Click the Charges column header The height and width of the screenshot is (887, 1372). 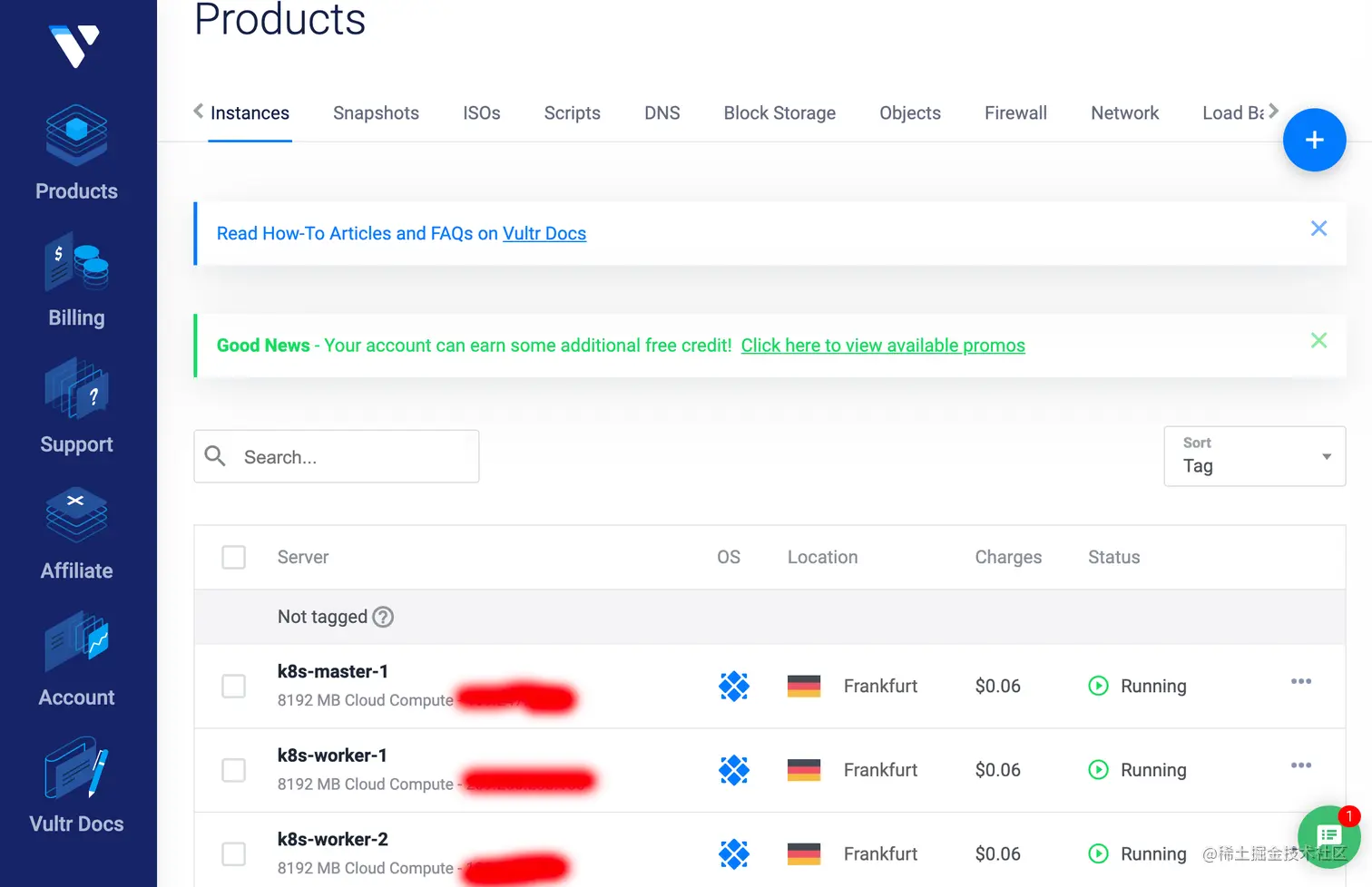tap(1008, 558)
